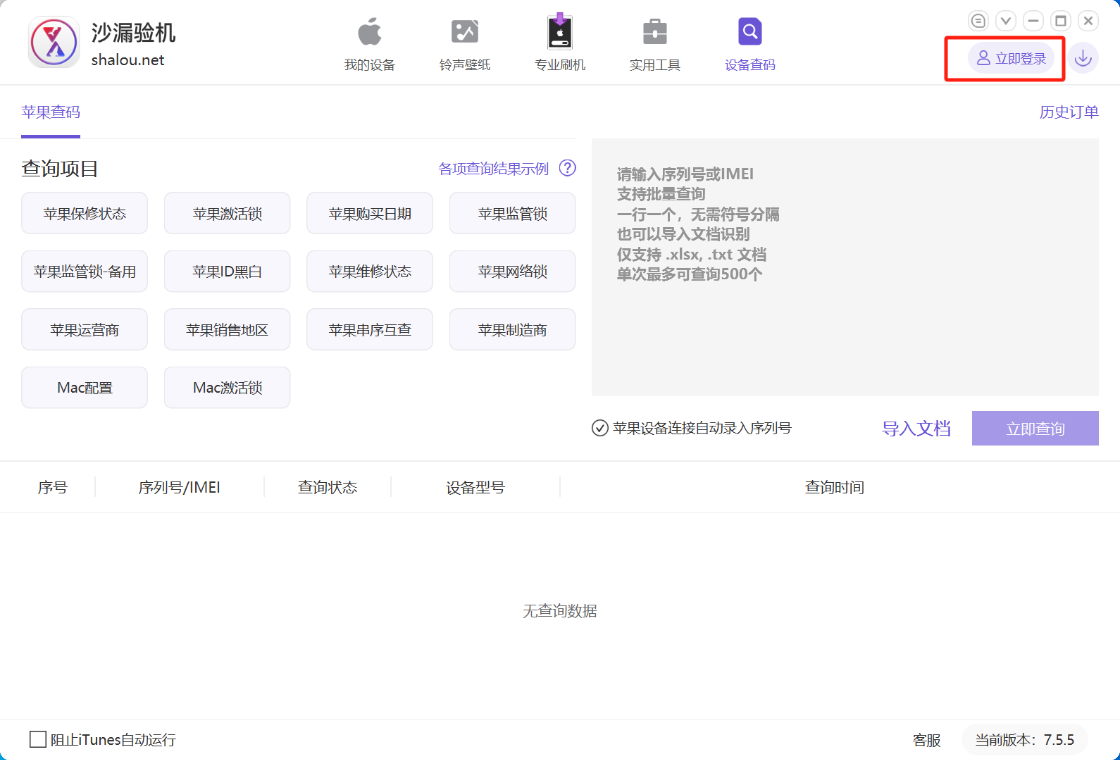Select the Mac激活锁 query item
This screenshot has height=760, width=1120.
coord(227,388)
